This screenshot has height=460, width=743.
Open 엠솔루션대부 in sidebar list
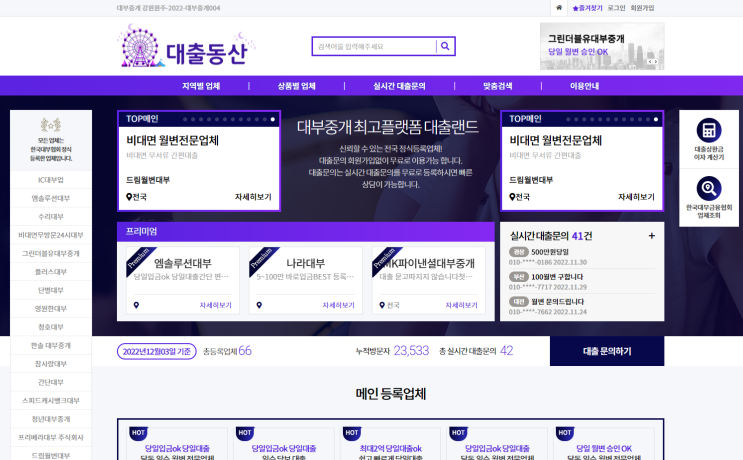(x=51, y=198)
